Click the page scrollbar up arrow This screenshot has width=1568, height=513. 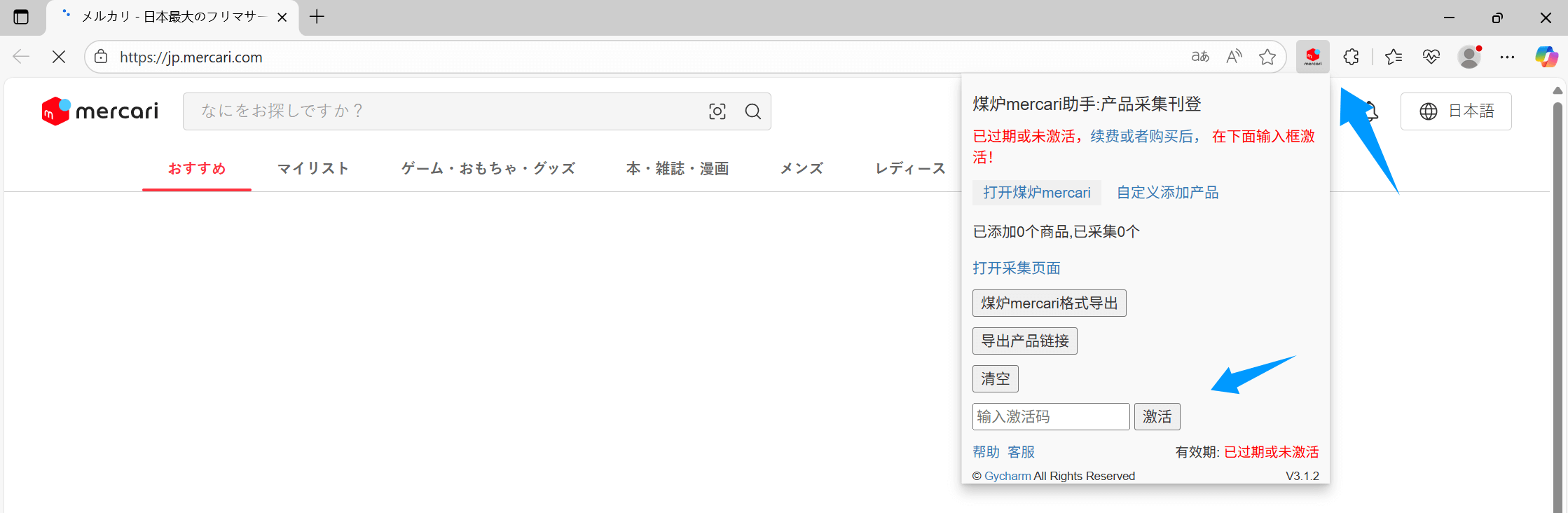click(x=1557, y=90)
